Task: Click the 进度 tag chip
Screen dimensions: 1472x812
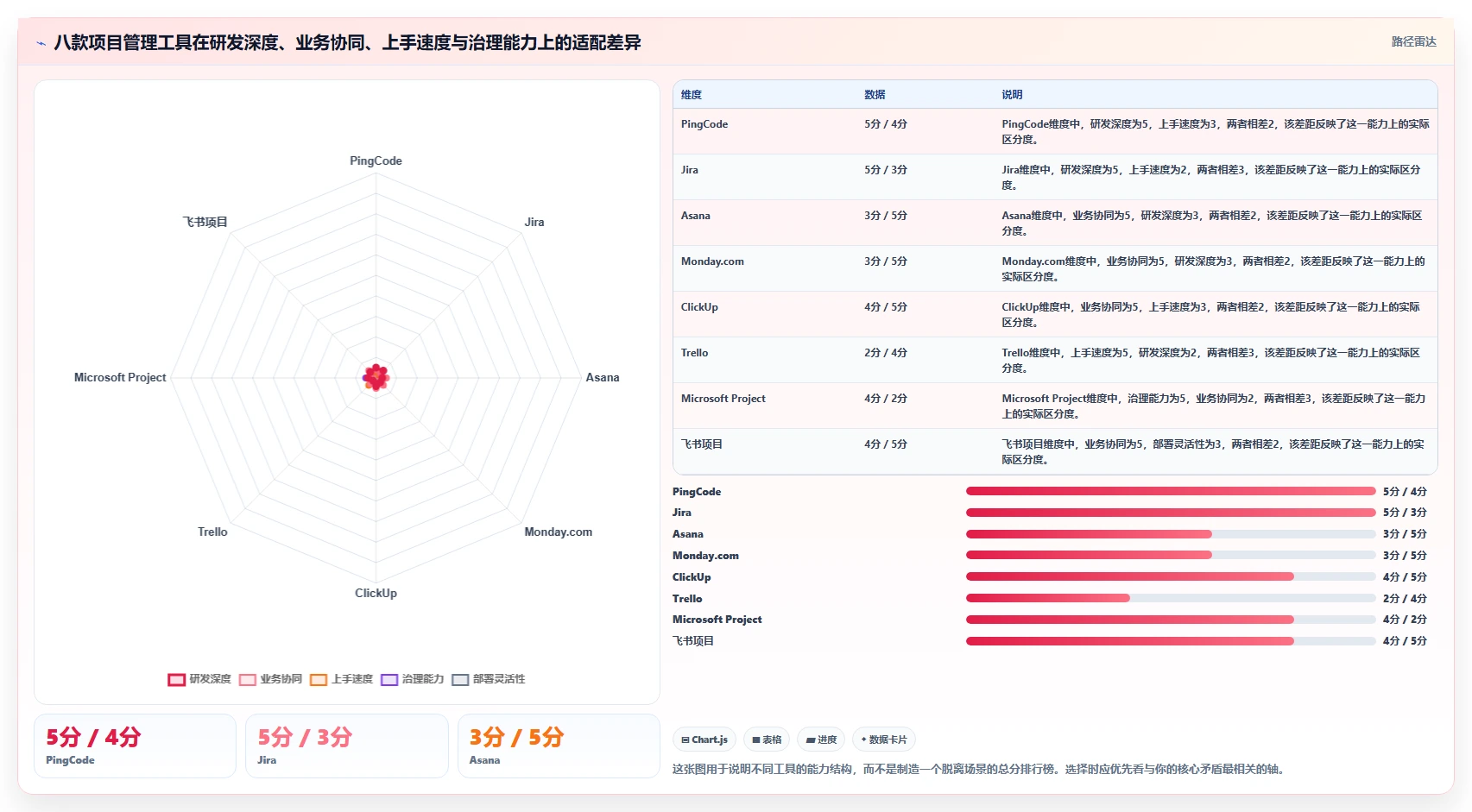Action: (821, 740)
